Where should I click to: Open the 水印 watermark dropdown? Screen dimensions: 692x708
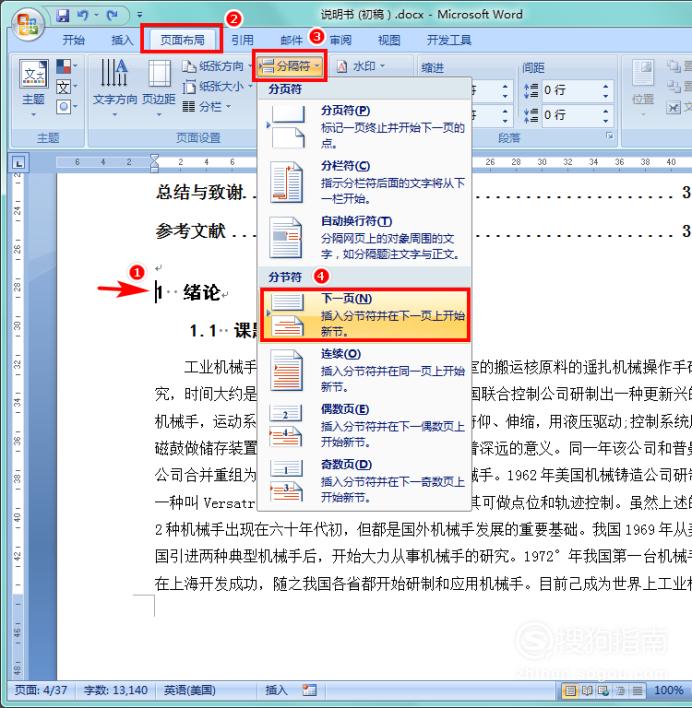click(361, 66)
